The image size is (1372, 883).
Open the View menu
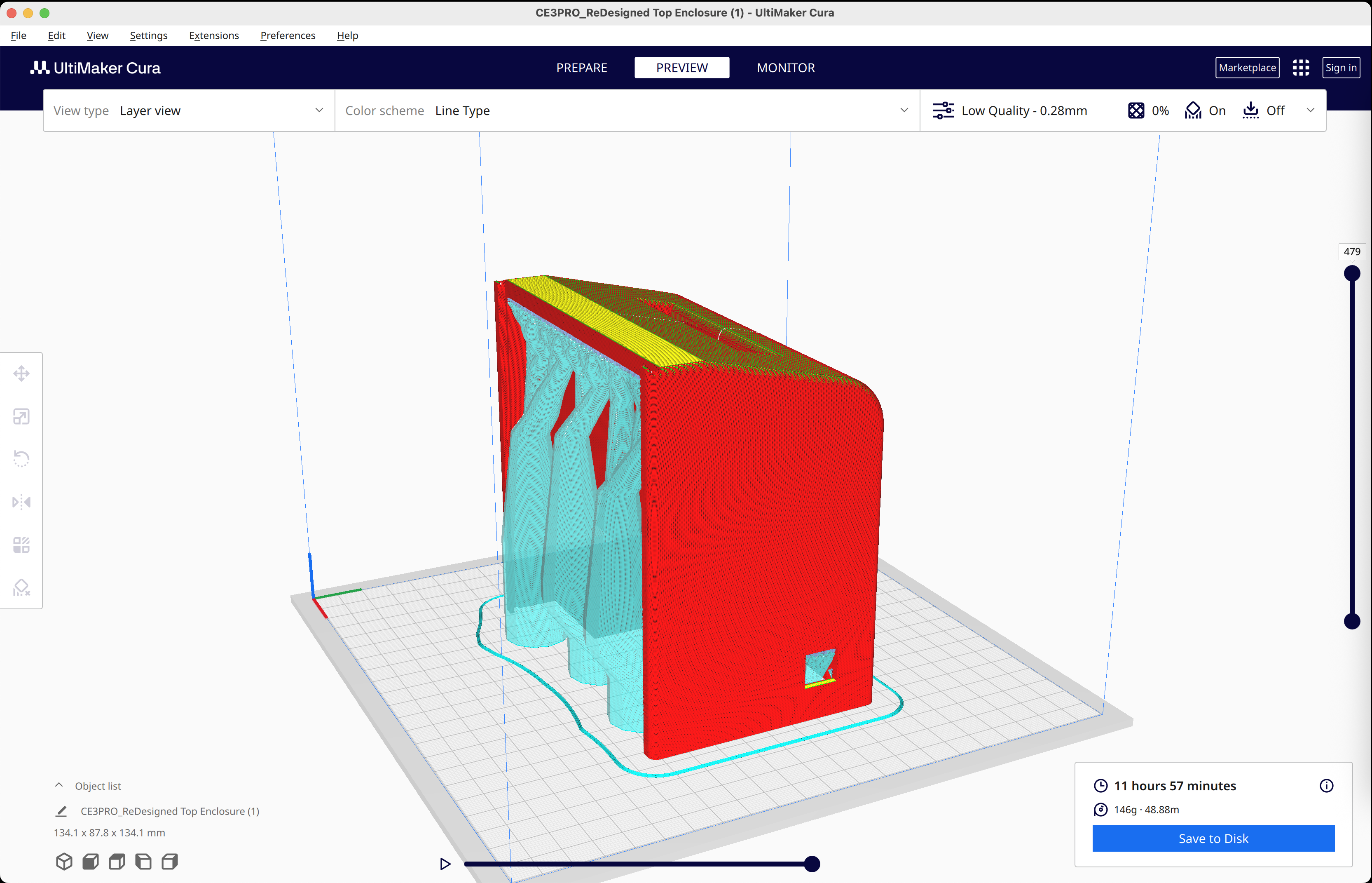coord(97,35)
